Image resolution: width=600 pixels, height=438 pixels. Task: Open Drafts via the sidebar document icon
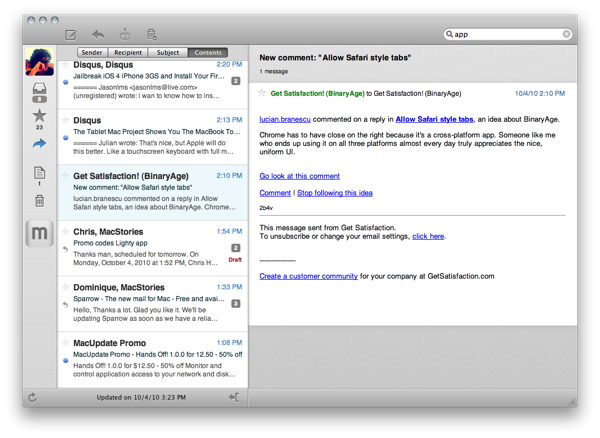[39, 173]
